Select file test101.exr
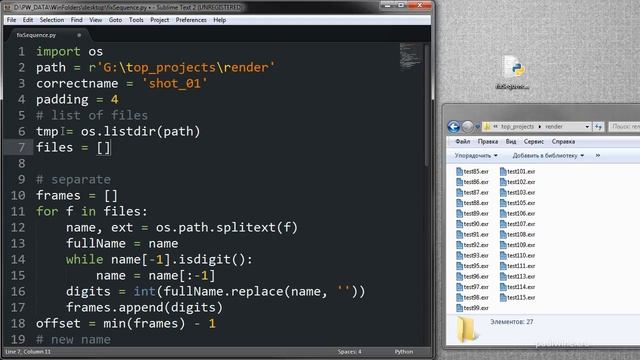 pyautogui.click(x=518, y=171)
